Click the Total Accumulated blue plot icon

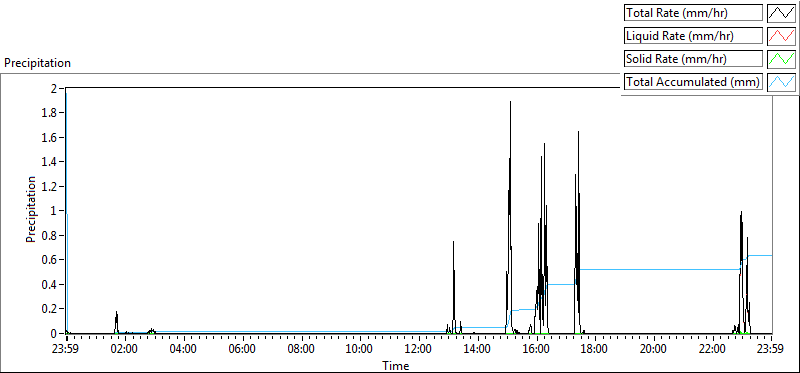[781, 82]
